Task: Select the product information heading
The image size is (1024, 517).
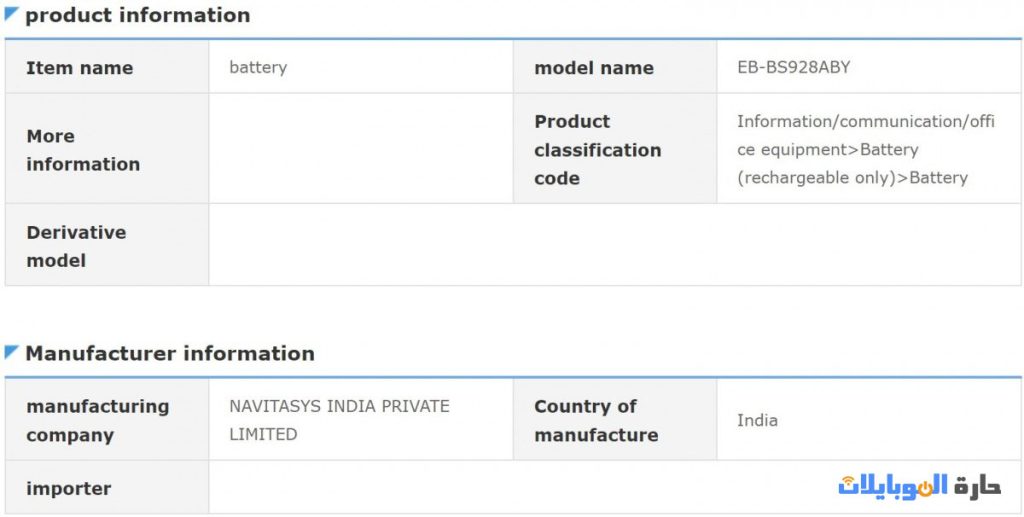Action: point(137,15)
